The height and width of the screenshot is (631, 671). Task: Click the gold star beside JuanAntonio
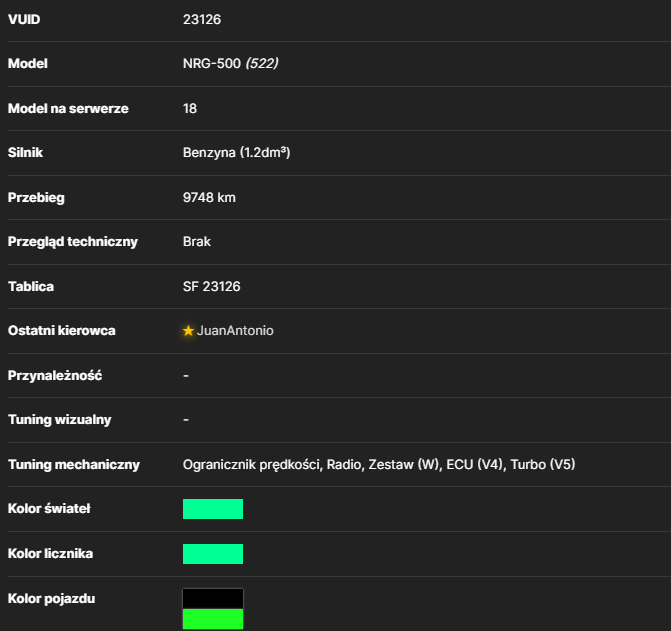(x=188, y=331)
